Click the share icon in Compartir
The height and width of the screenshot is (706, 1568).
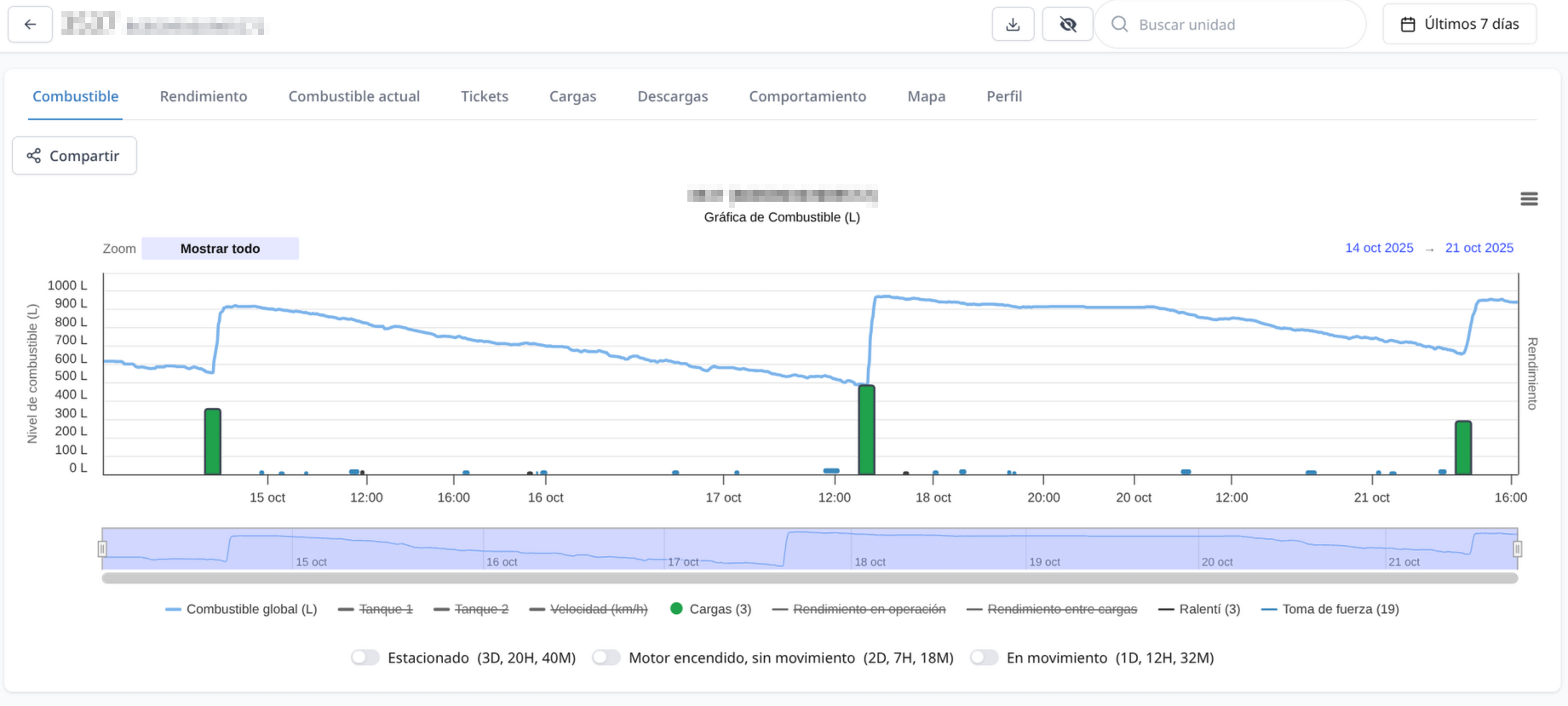(34, 156)
